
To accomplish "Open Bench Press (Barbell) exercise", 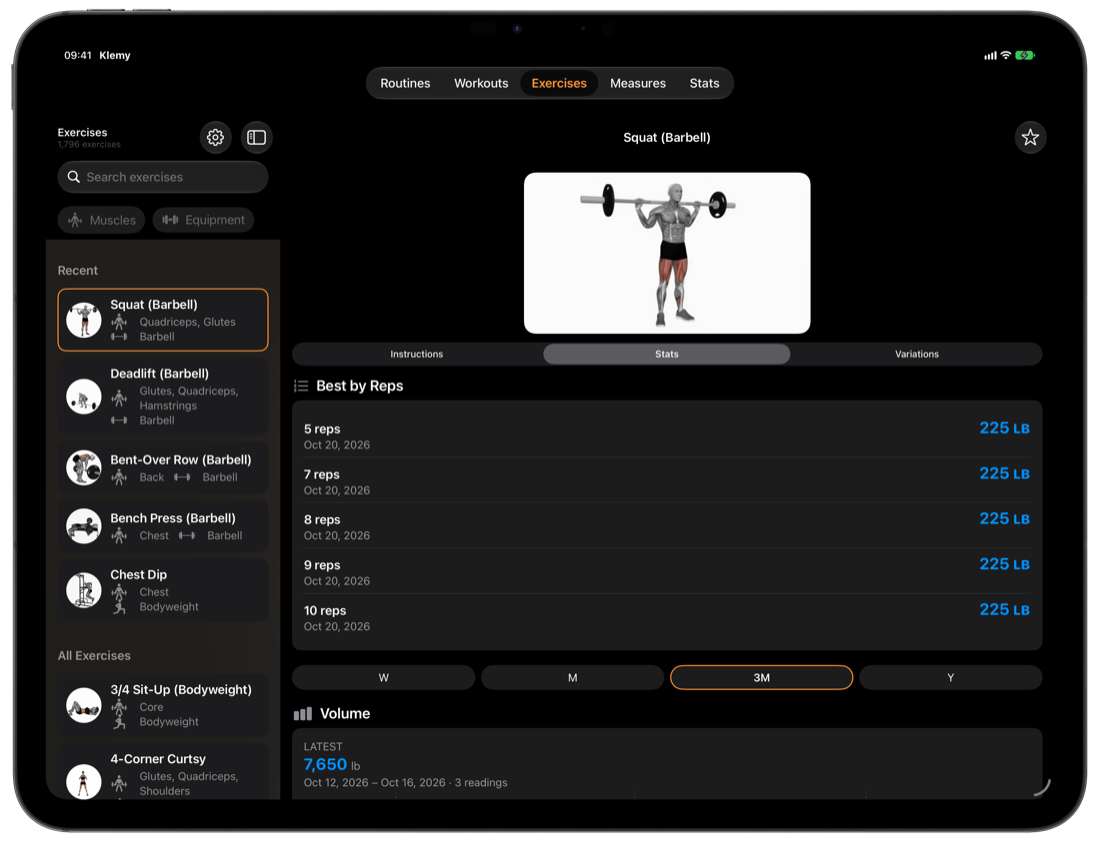I will tap(163, 526).
